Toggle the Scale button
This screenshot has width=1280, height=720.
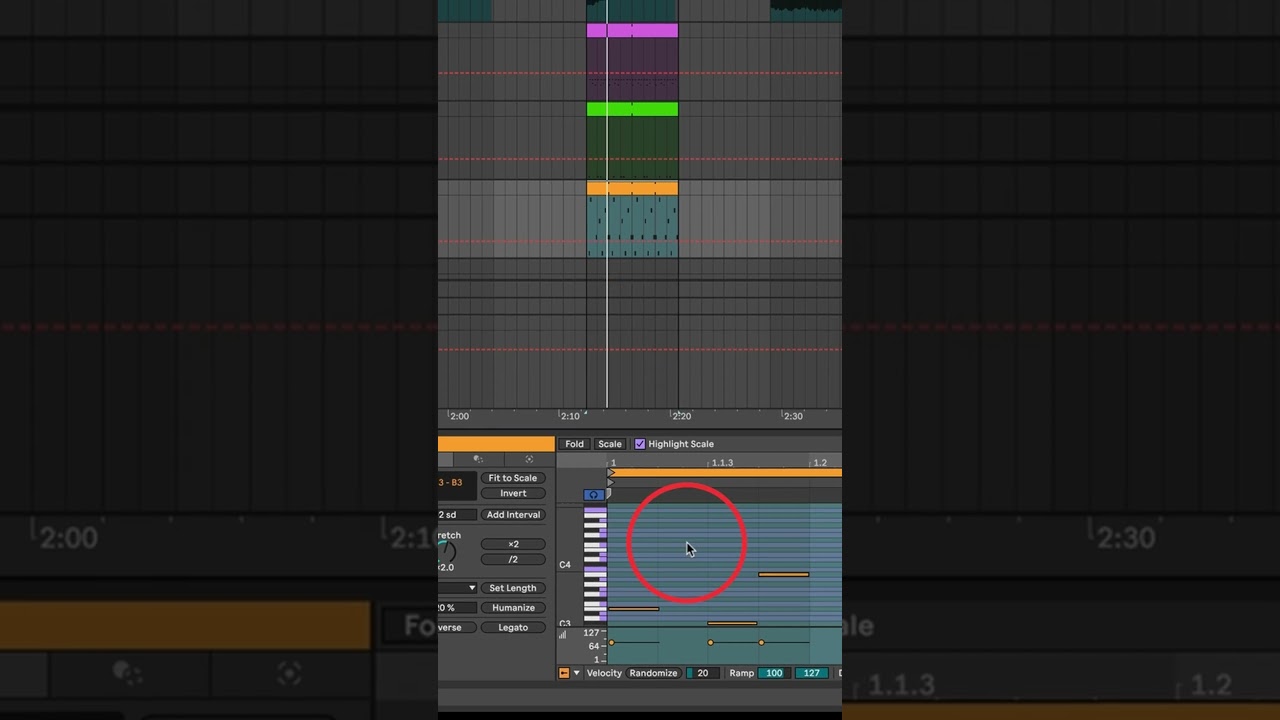610,444
